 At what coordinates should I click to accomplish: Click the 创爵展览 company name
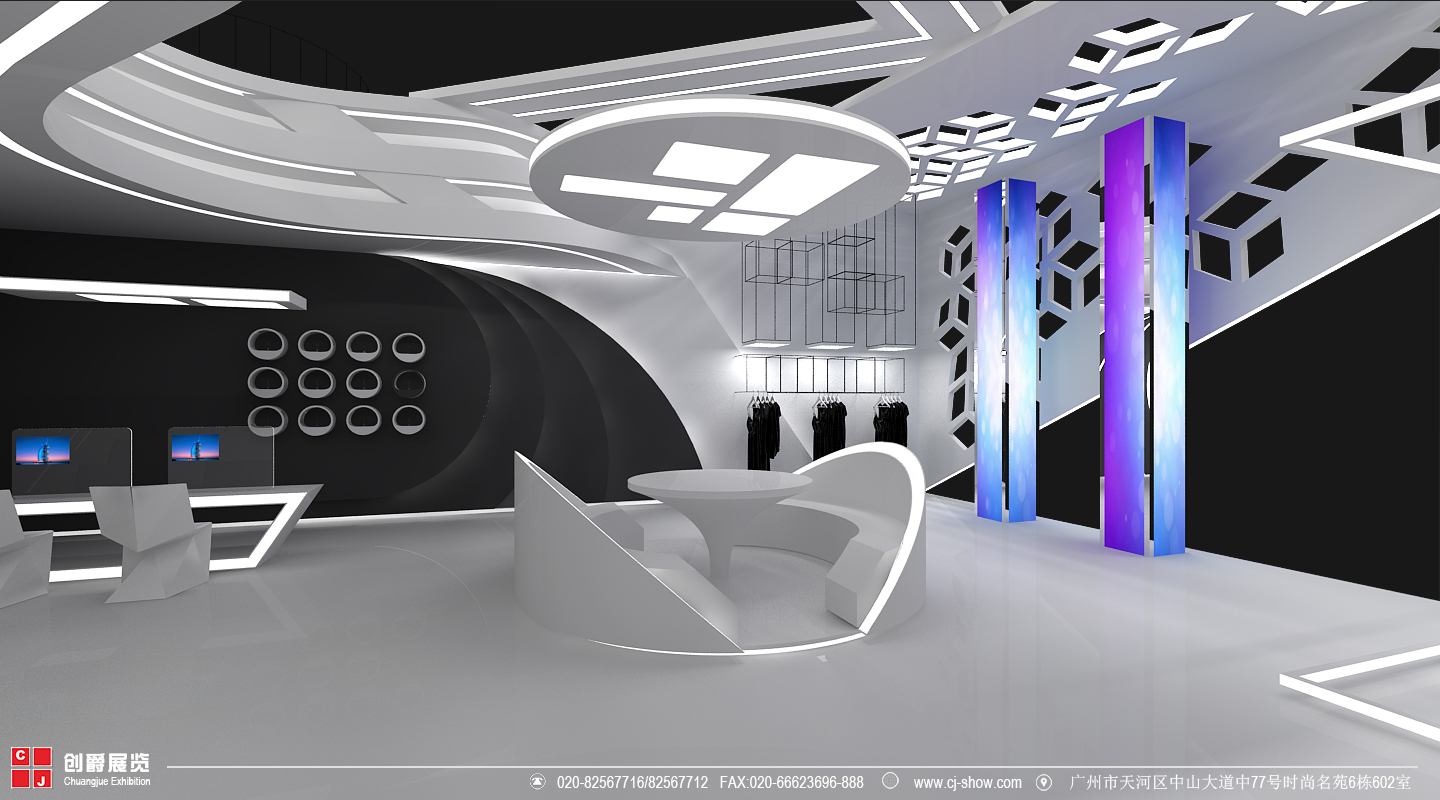(x=106, y=762)
